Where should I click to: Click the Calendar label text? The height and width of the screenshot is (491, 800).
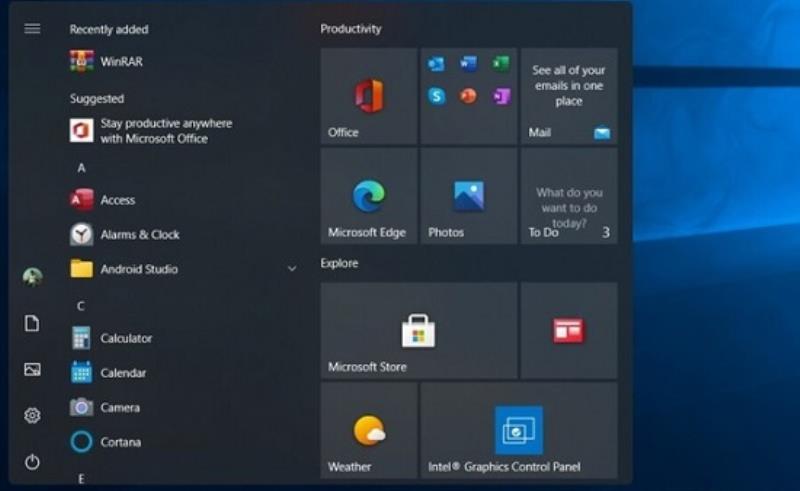[123, 373]
